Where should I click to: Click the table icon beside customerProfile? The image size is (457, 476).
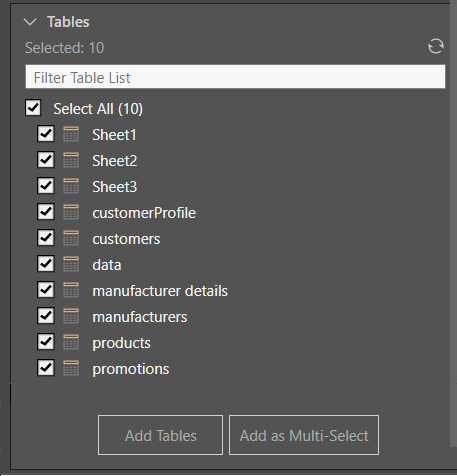(71, 212)
